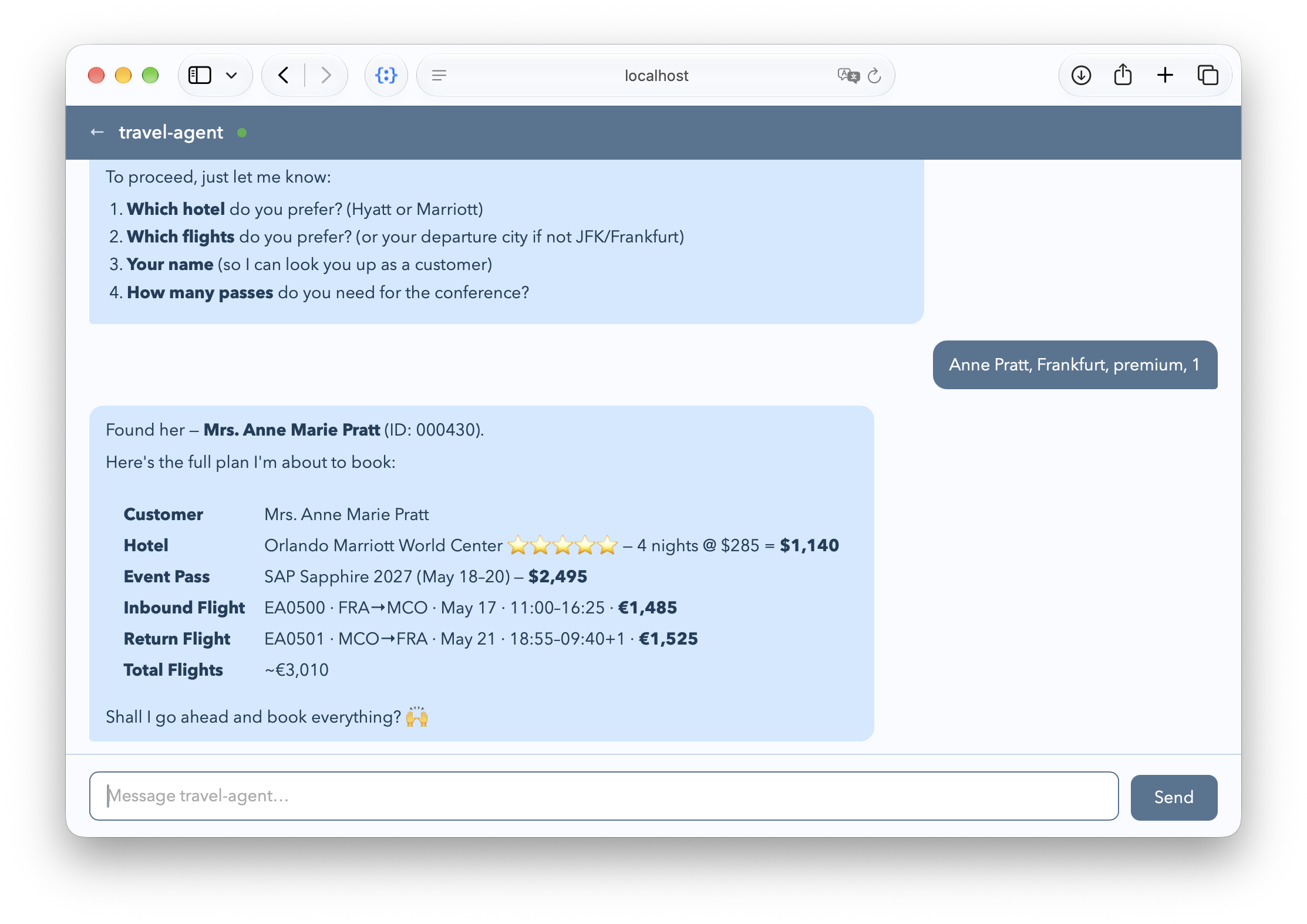Viewport: 1307px width, 924px height.
Task: Select inbound flight EA0500 details
Action: tap(470, 608)
